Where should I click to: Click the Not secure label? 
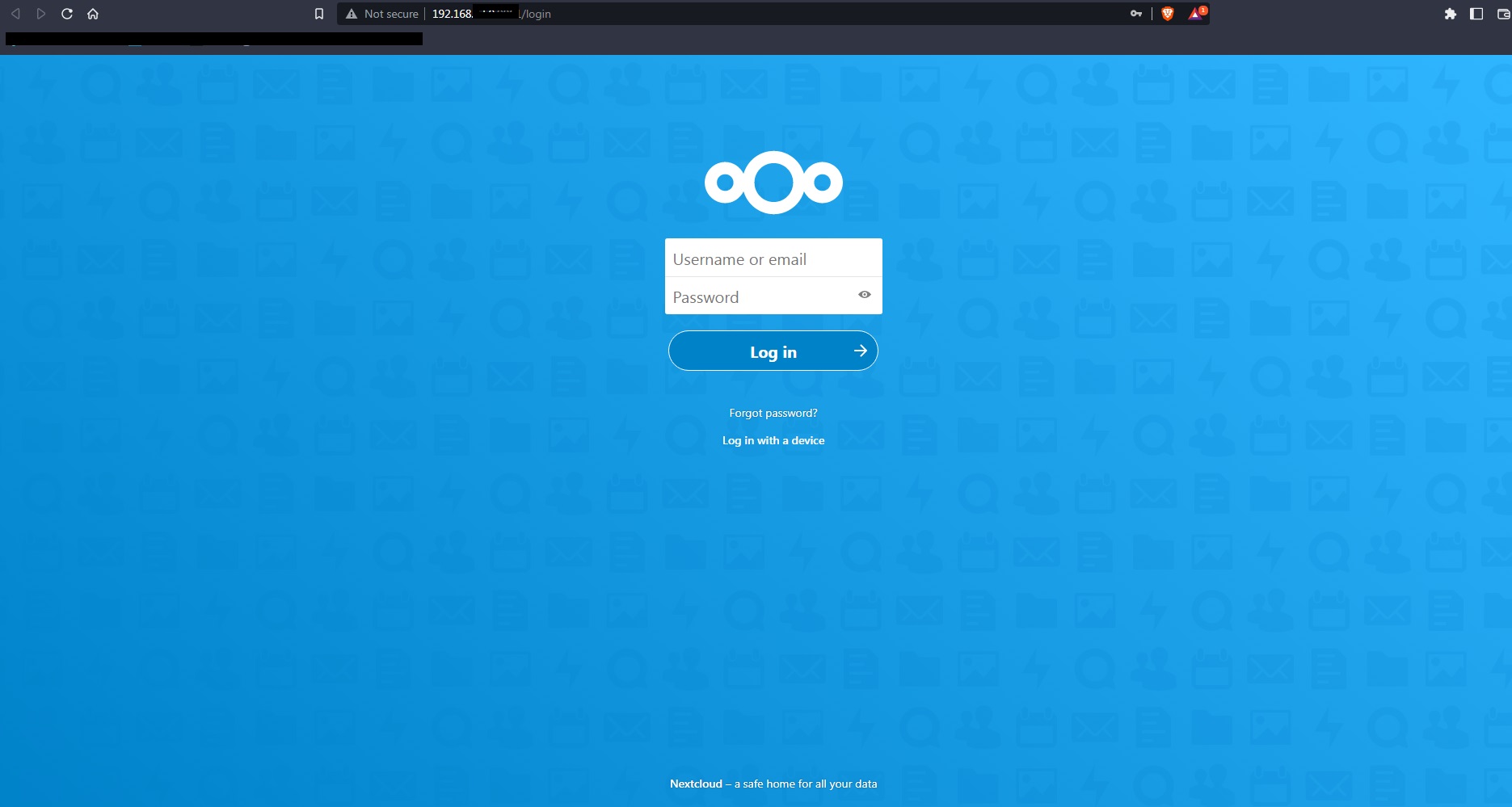(391, 14)
